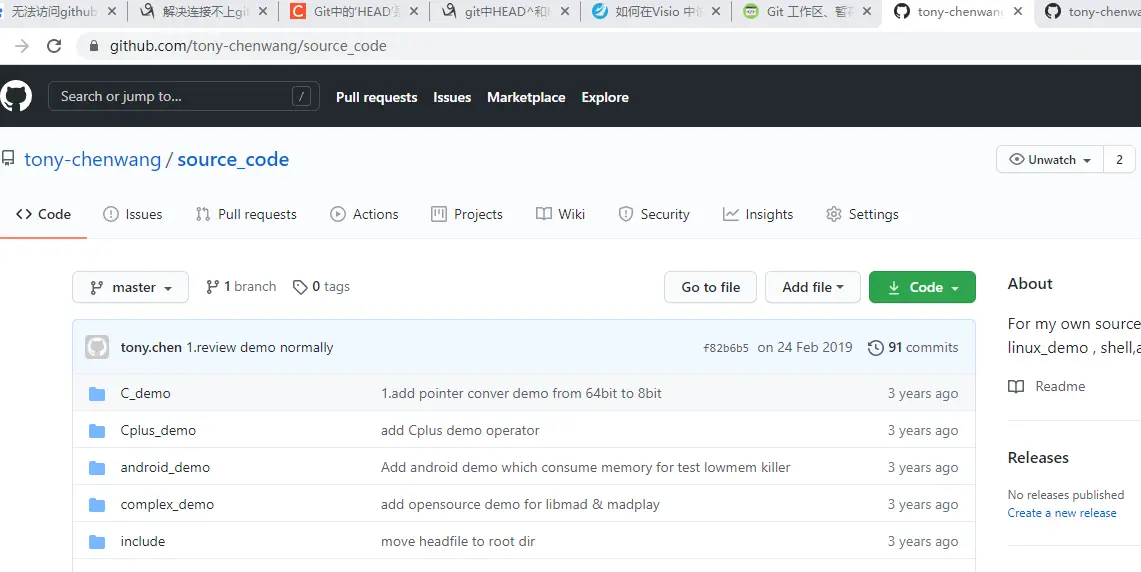
Task: Close the Git中的HEAD browser tab
Action: point(413,12)
